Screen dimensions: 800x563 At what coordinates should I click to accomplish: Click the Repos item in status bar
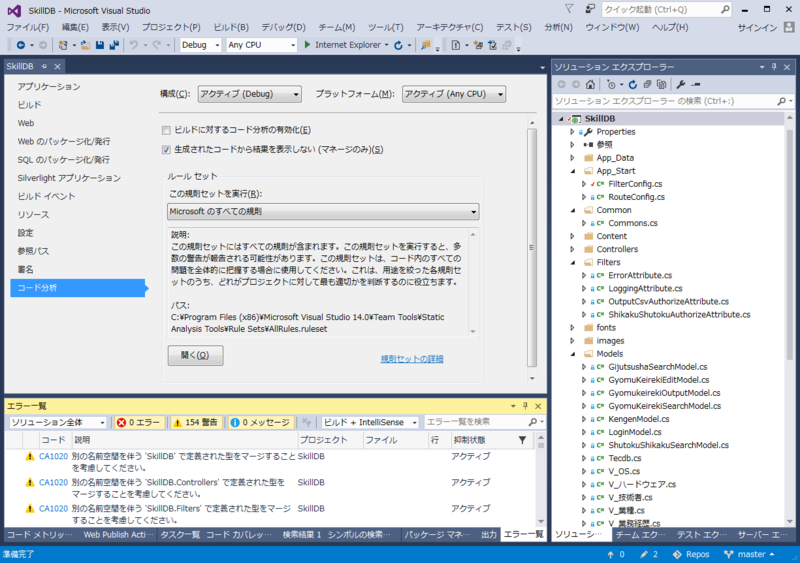(x=691, y=554)
